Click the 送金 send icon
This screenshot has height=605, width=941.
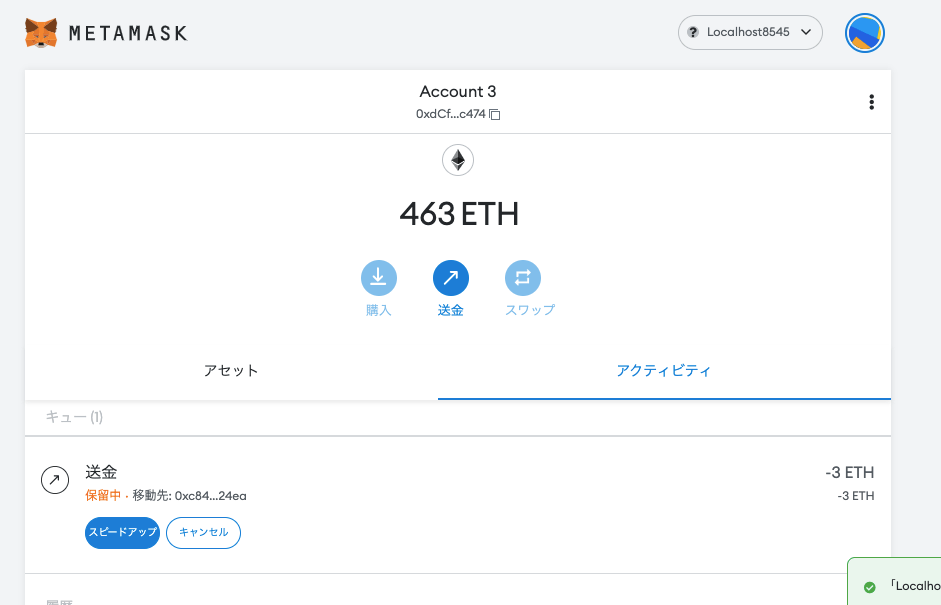click(451, 278)
